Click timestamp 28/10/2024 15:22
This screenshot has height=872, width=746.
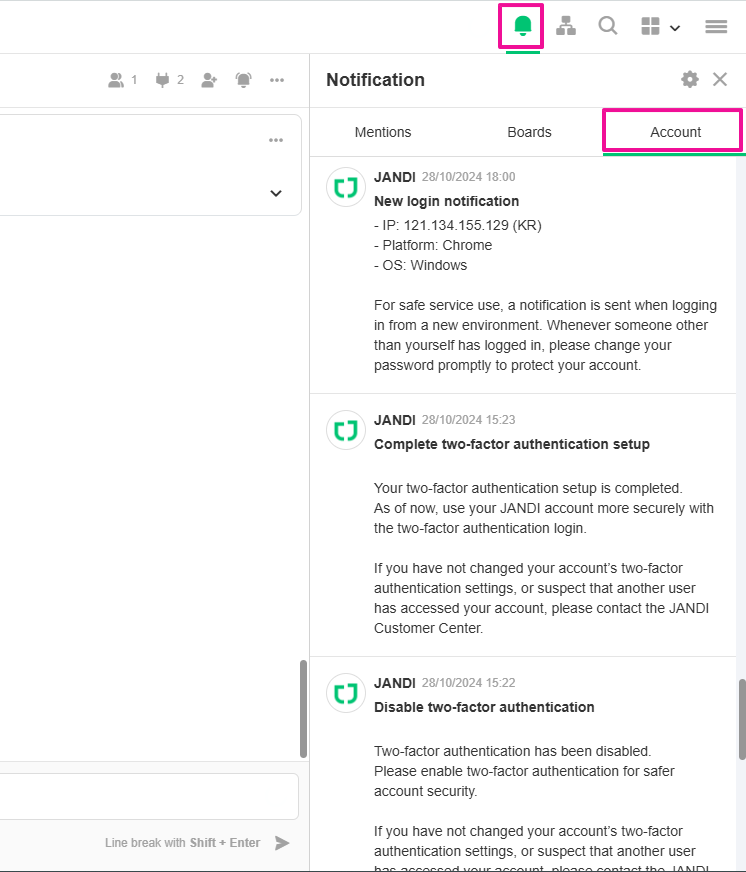coord(468,683)
